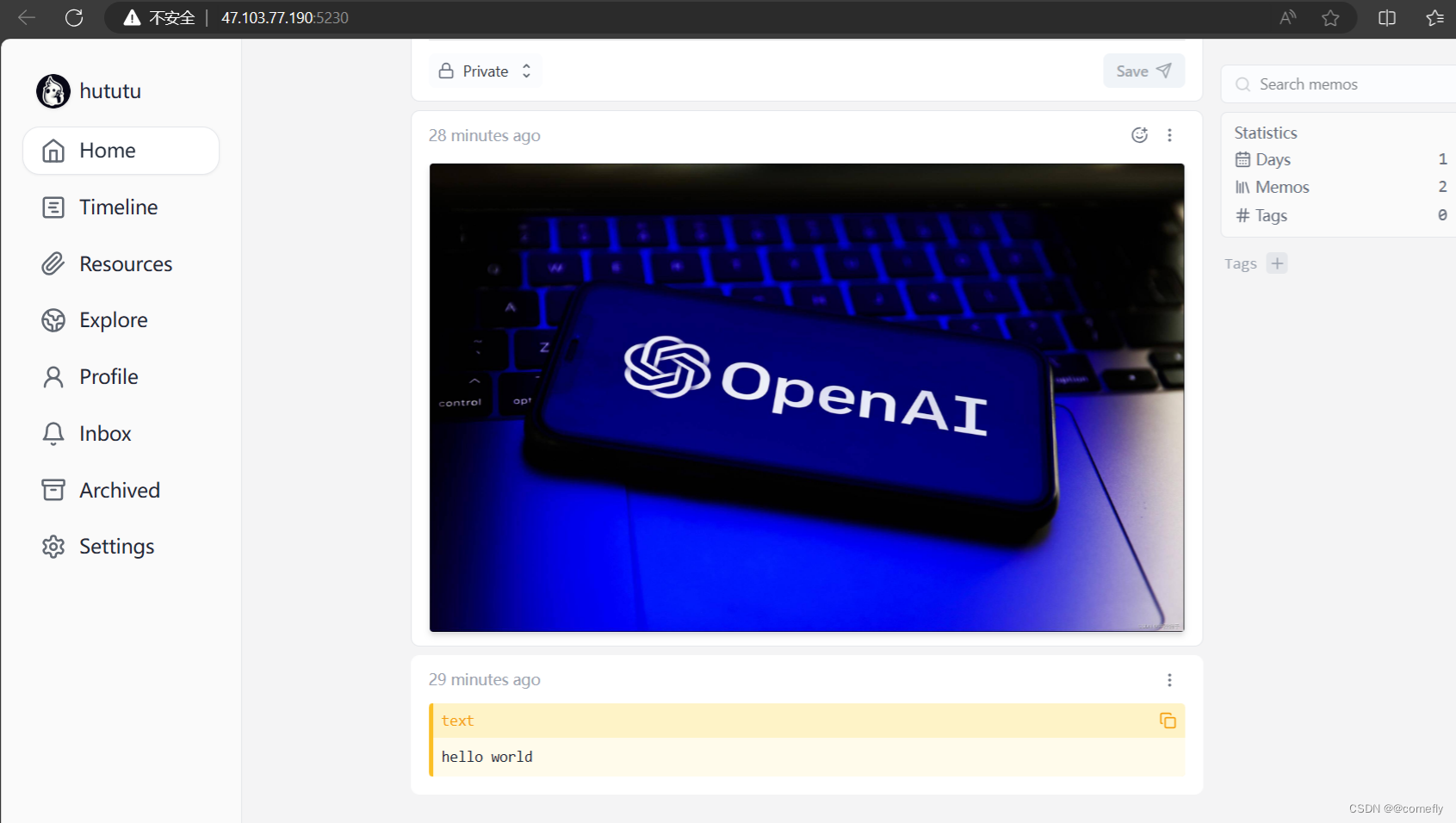Click the add reaction emoji icon
This screenshot has height=823, width=1456.
click(x=1139, y=135)
